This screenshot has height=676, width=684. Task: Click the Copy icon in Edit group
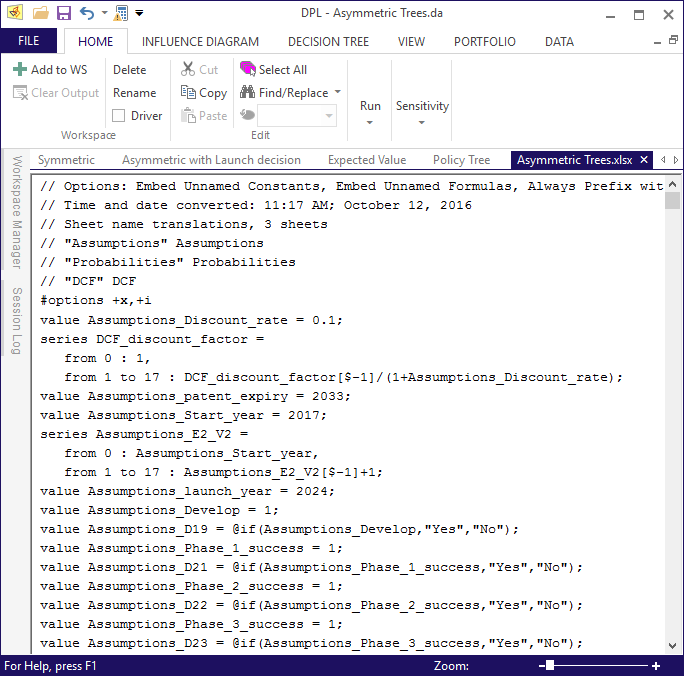[x=188, y=93]
